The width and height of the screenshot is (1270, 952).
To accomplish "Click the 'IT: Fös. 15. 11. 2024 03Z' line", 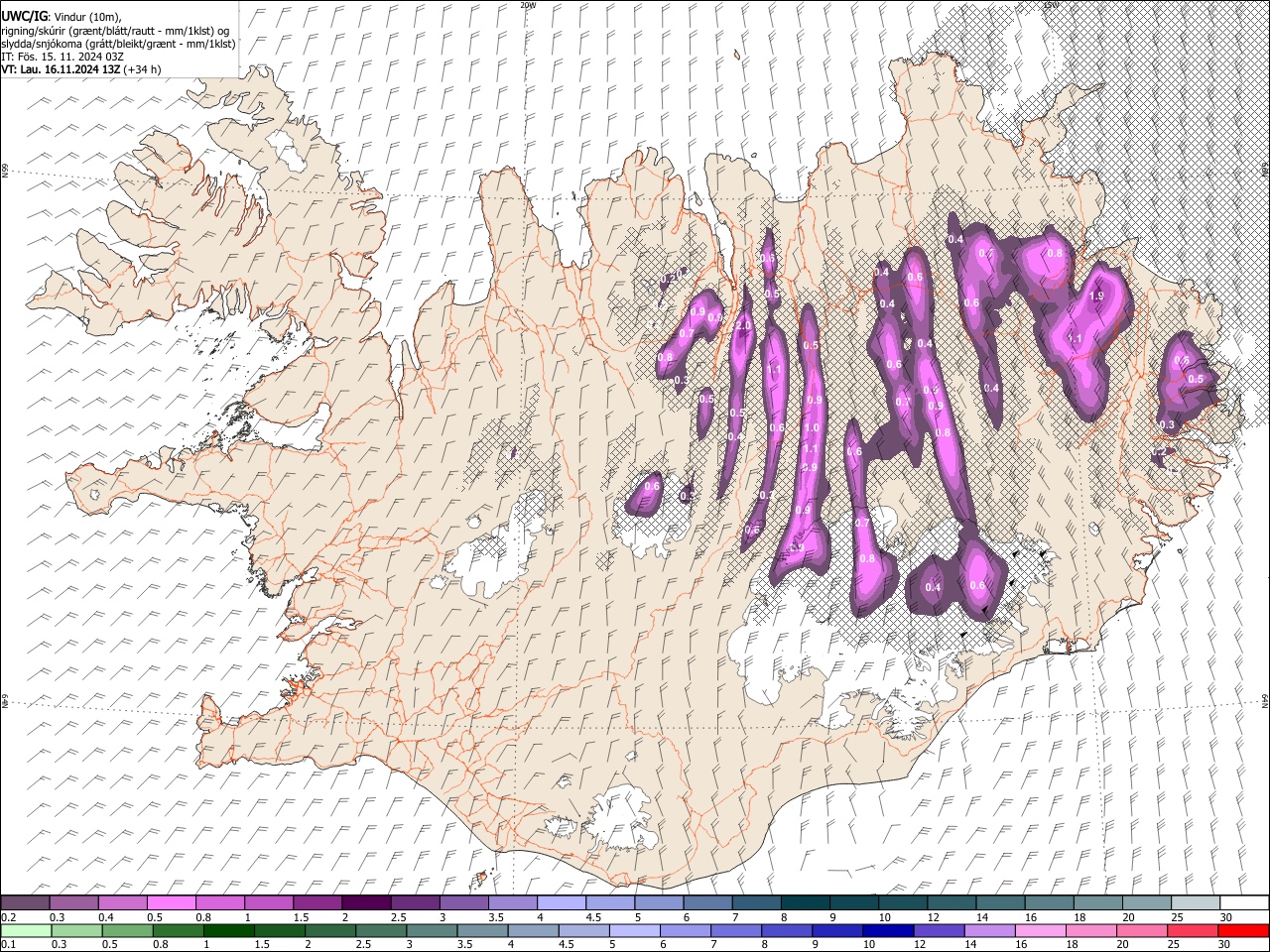I will click(63, 57).
